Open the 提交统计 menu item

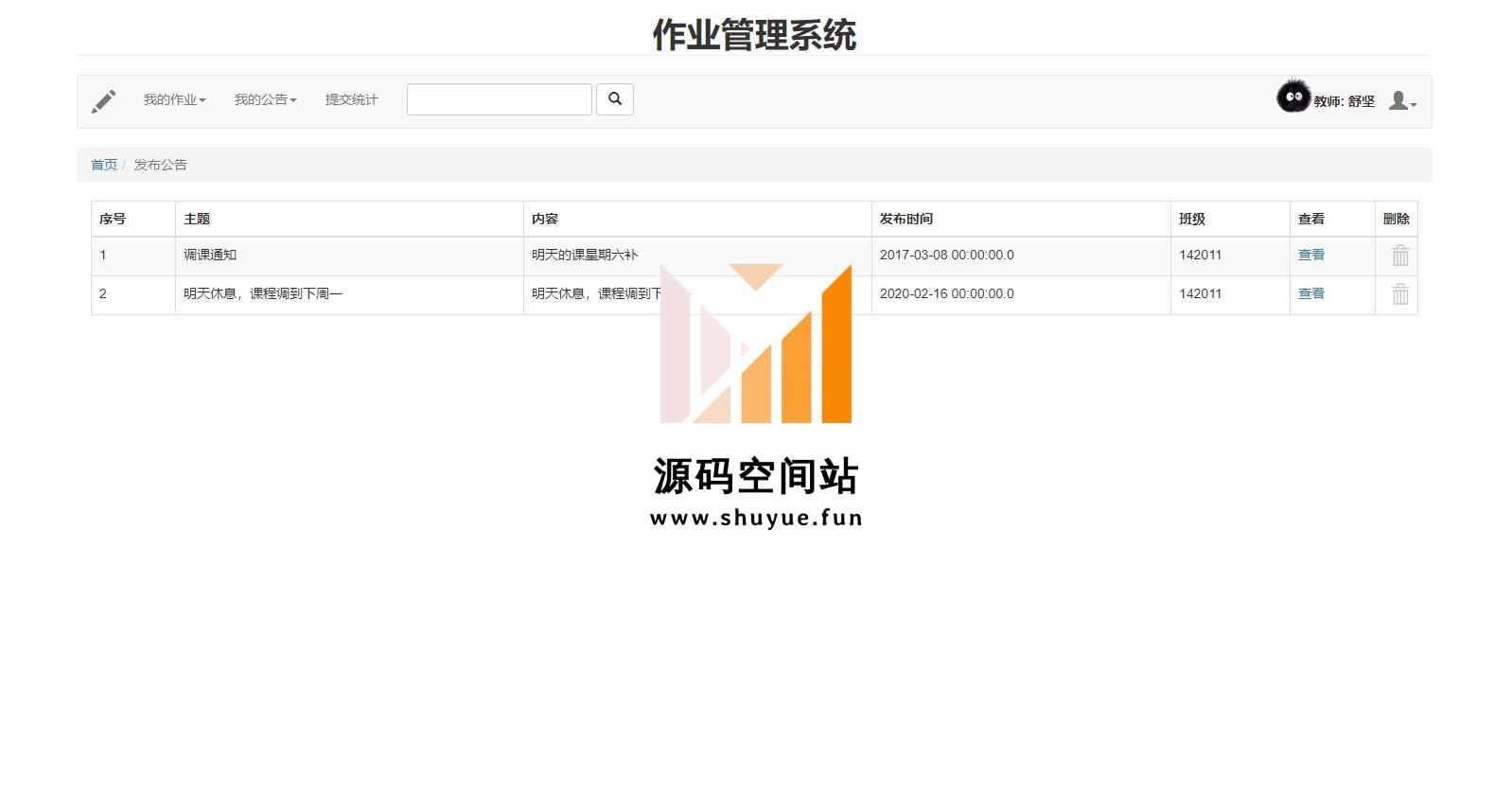click(x=351, y=99)
